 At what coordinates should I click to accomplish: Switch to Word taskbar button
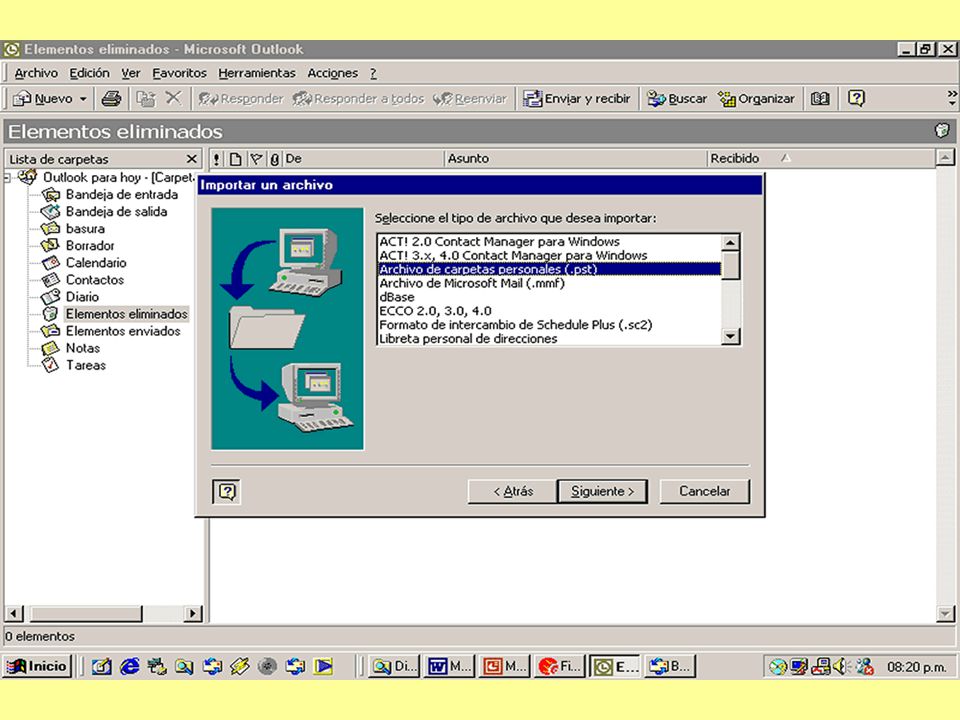pyautogui.click(x=449, y=666)
